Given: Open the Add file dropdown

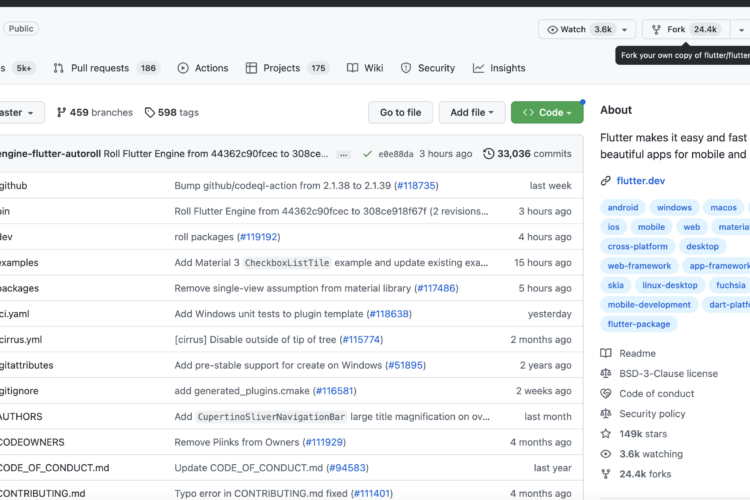Looking at the screenshot, I should [x=472, y=112].
